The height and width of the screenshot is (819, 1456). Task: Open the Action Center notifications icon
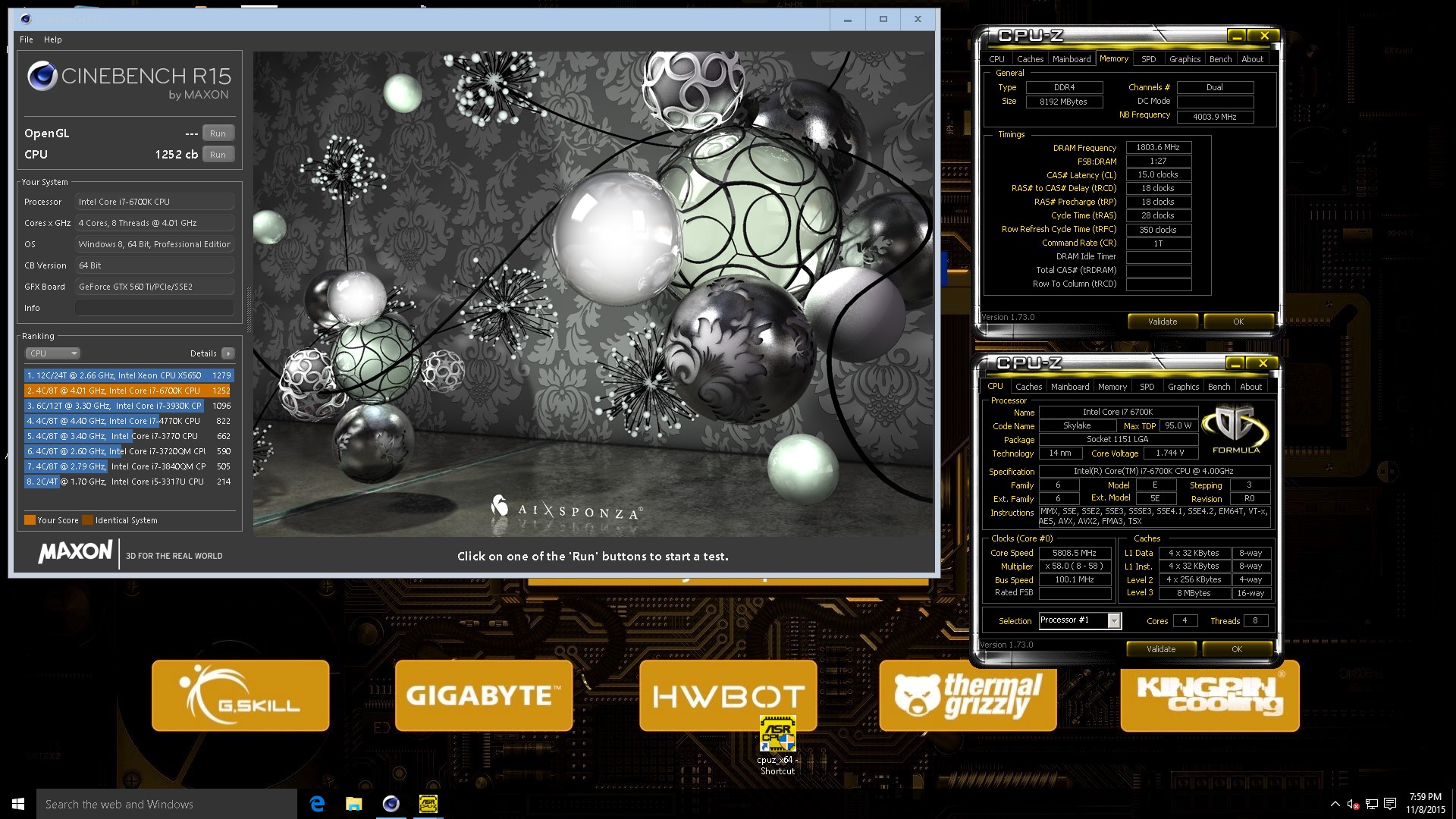[1390, 804]
